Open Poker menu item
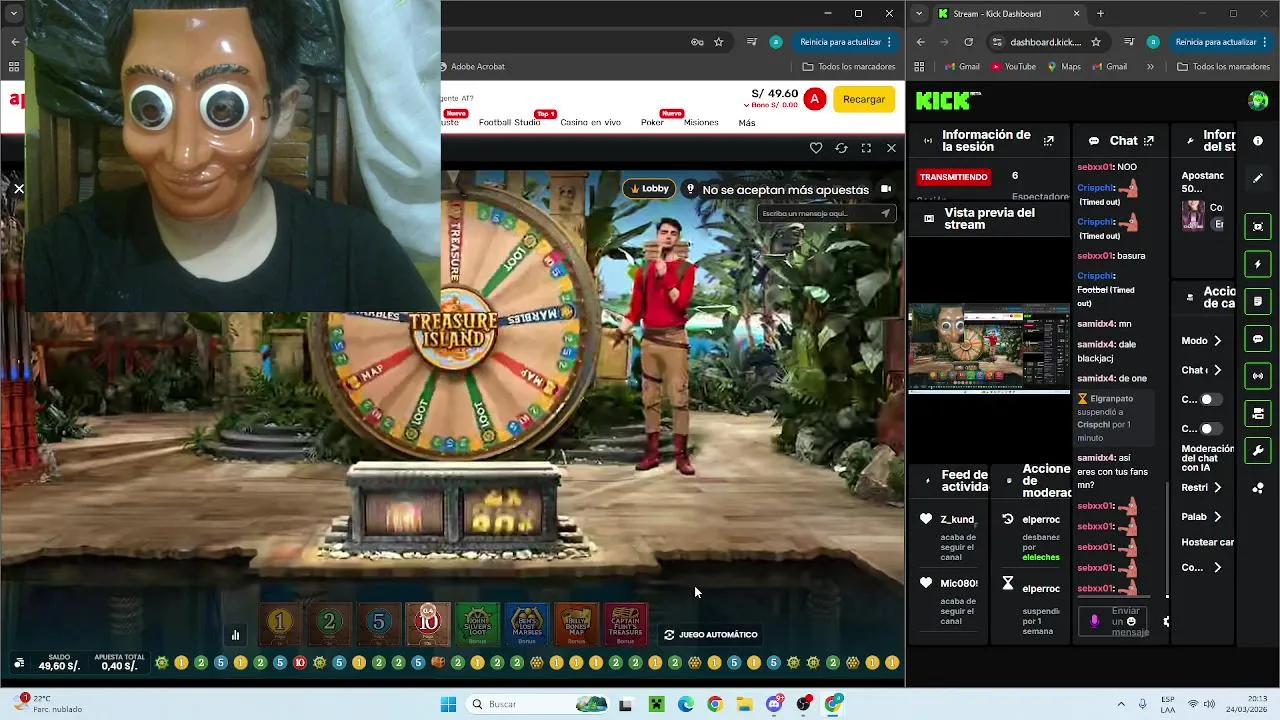 pos(652,122)
